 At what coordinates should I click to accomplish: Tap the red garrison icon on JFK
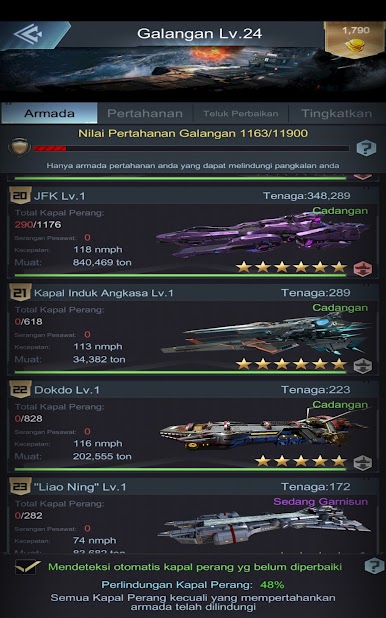(x=362, y=268)
